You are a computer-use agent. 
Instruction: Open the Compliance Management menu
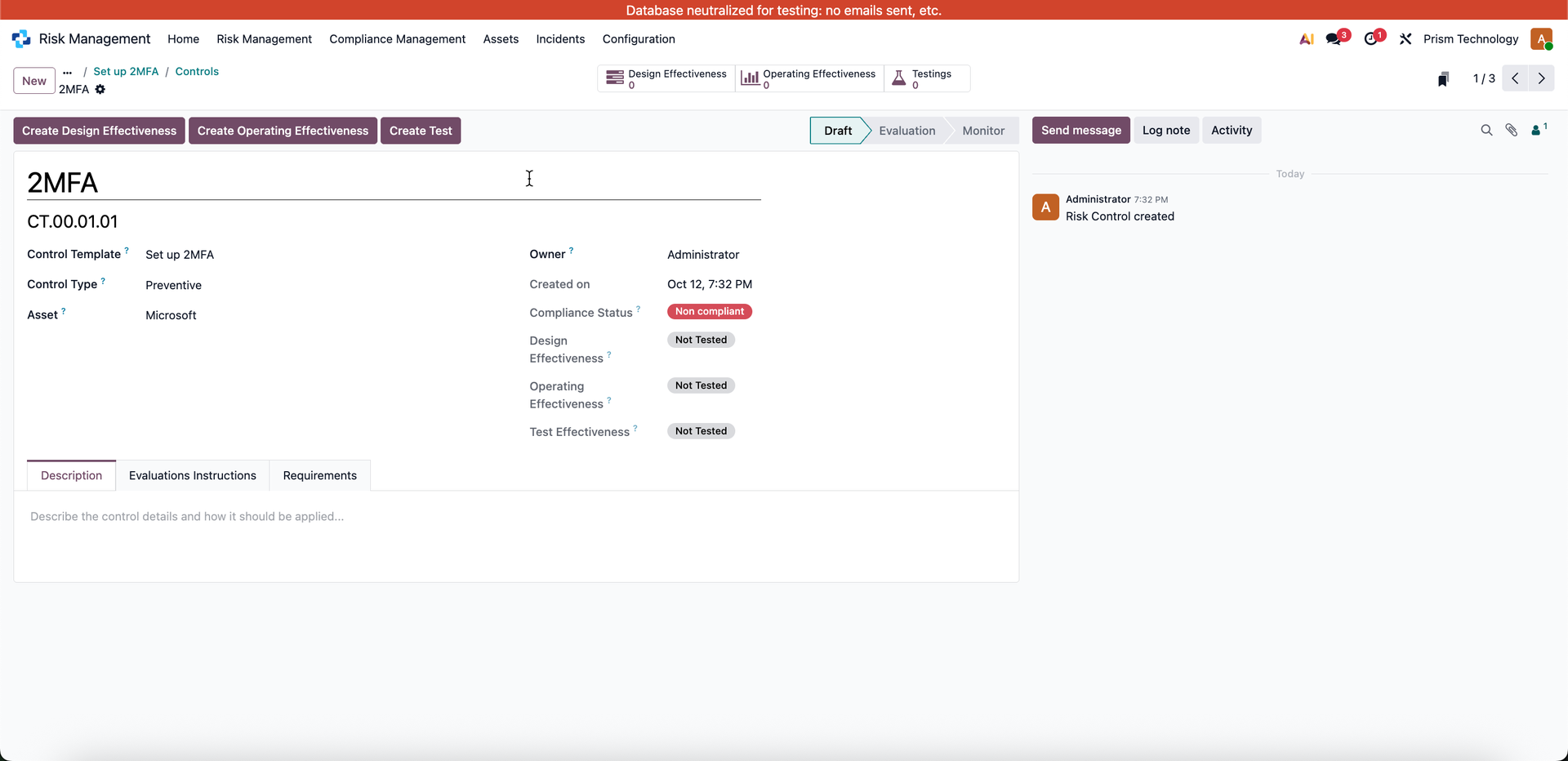coord(397,38)
